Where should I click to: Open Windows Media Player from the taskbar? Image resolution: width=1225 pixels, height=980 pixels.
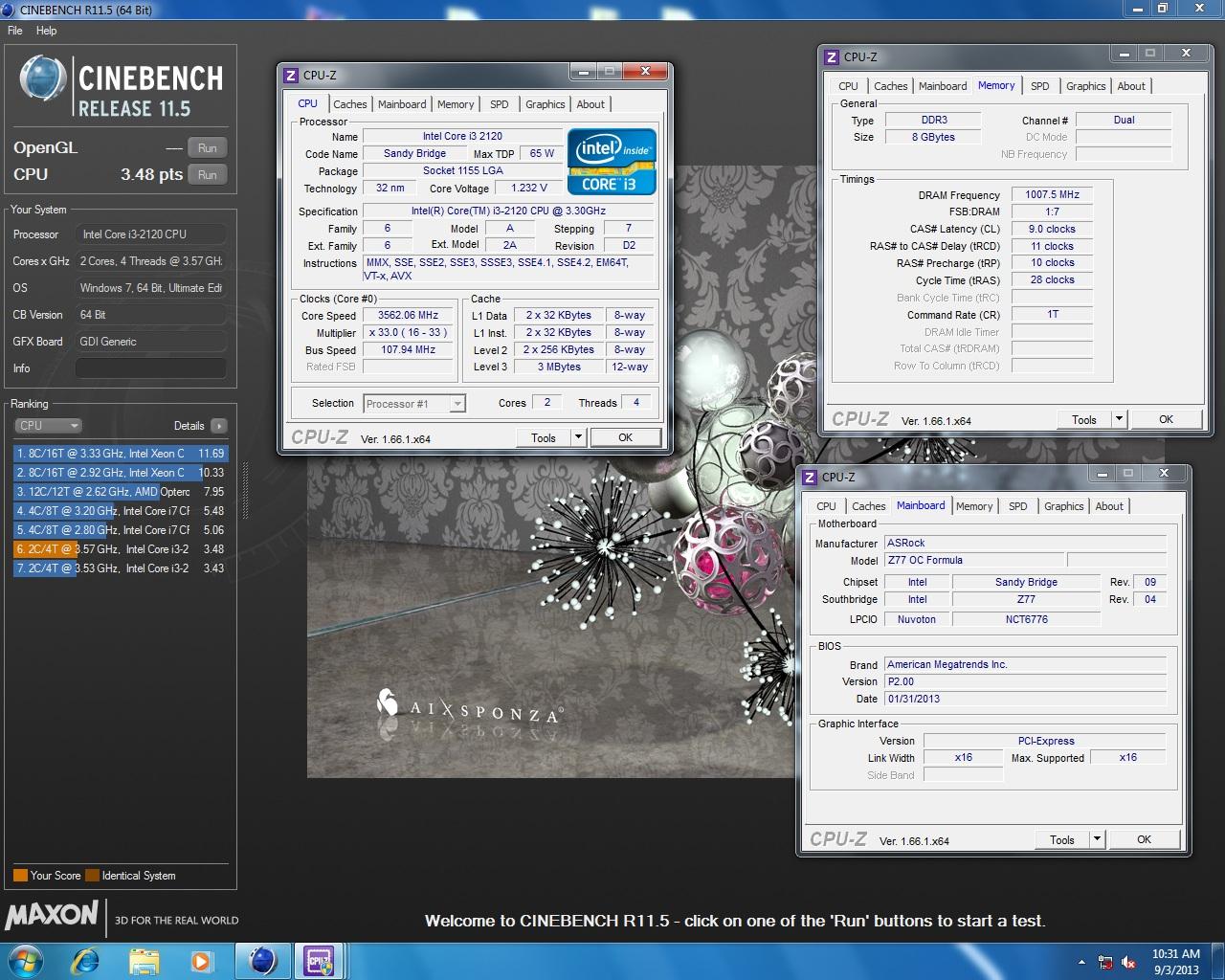tap(201, 961)
